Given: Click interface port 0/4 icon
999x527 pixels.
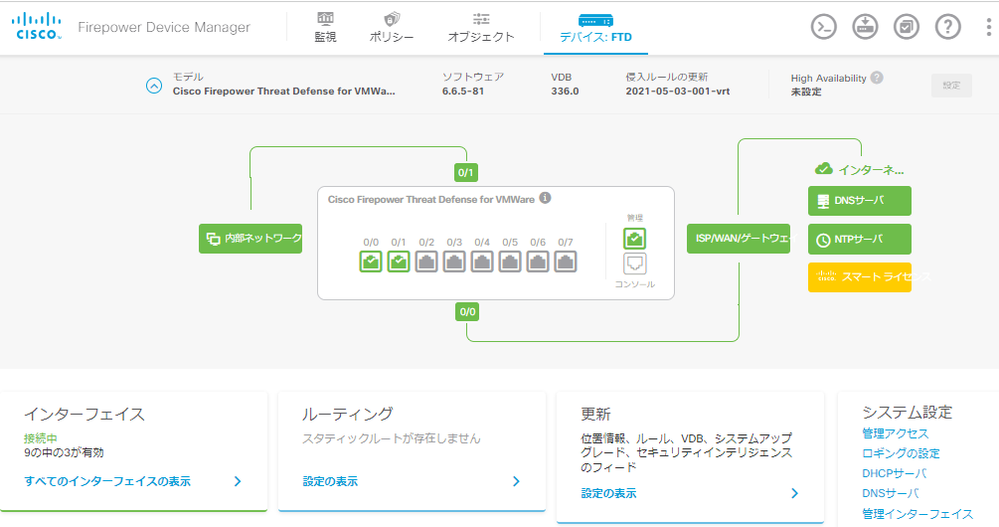Looking at the screenshot, I should pos(482,261).
